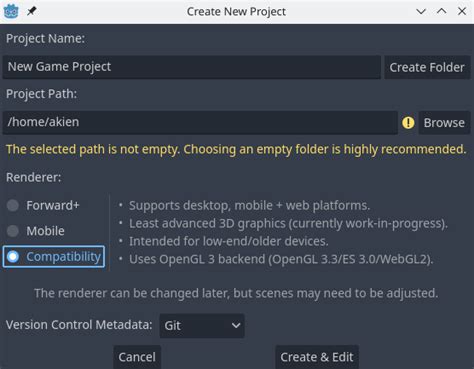474x369 pixels.
Task: Select the Mobile renderer option
Action: coord(36,231)
